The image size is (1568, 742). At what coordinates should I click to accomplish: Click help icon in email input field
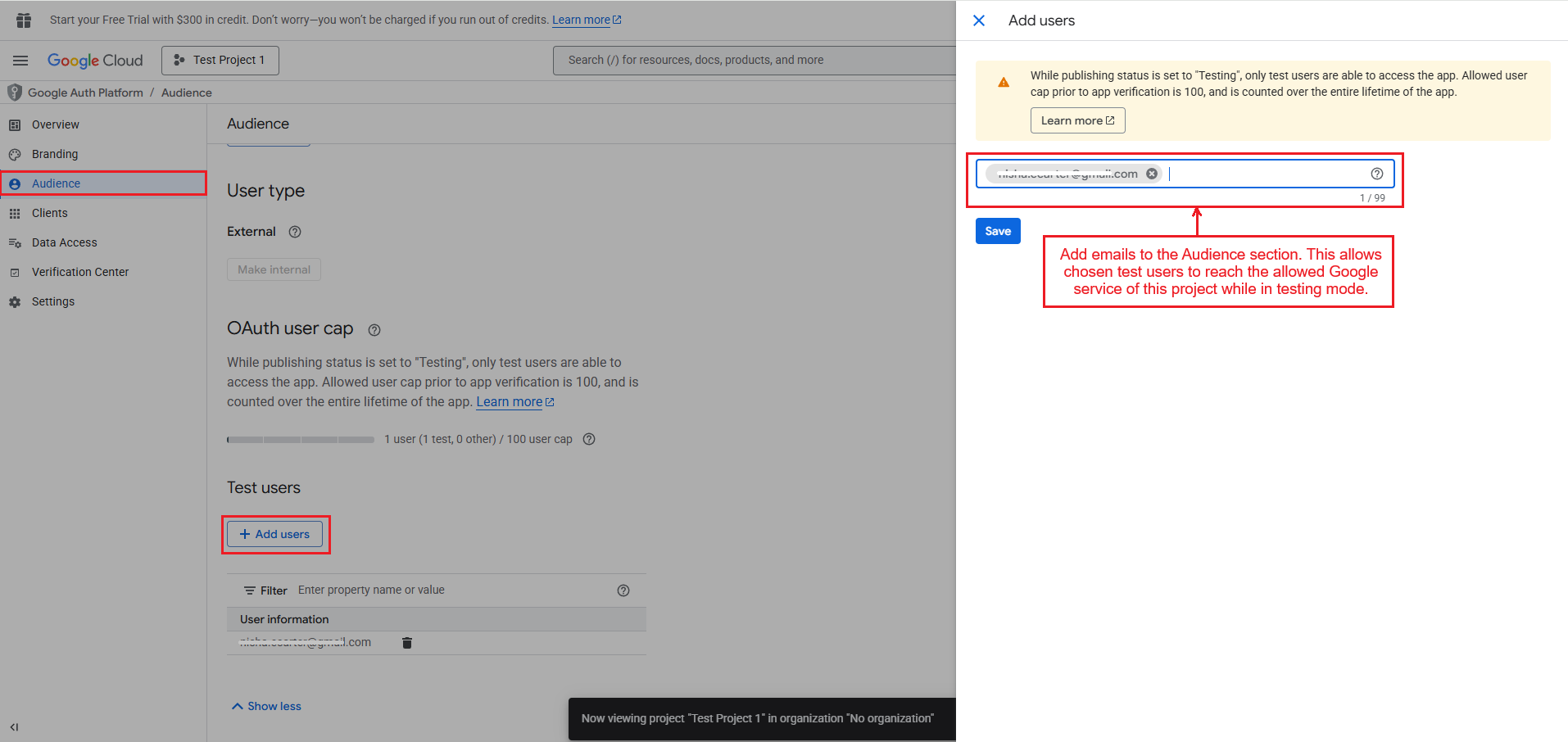(x=1376, y=174)
